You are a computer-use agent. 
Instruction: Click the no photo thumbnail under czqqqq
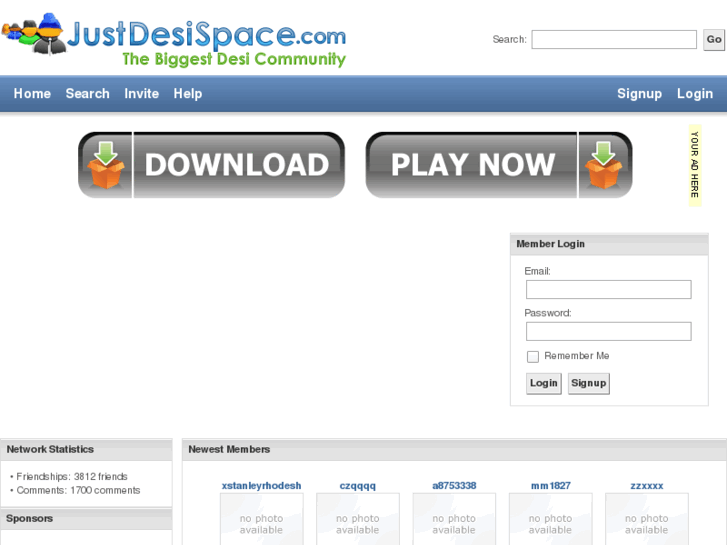357,519
